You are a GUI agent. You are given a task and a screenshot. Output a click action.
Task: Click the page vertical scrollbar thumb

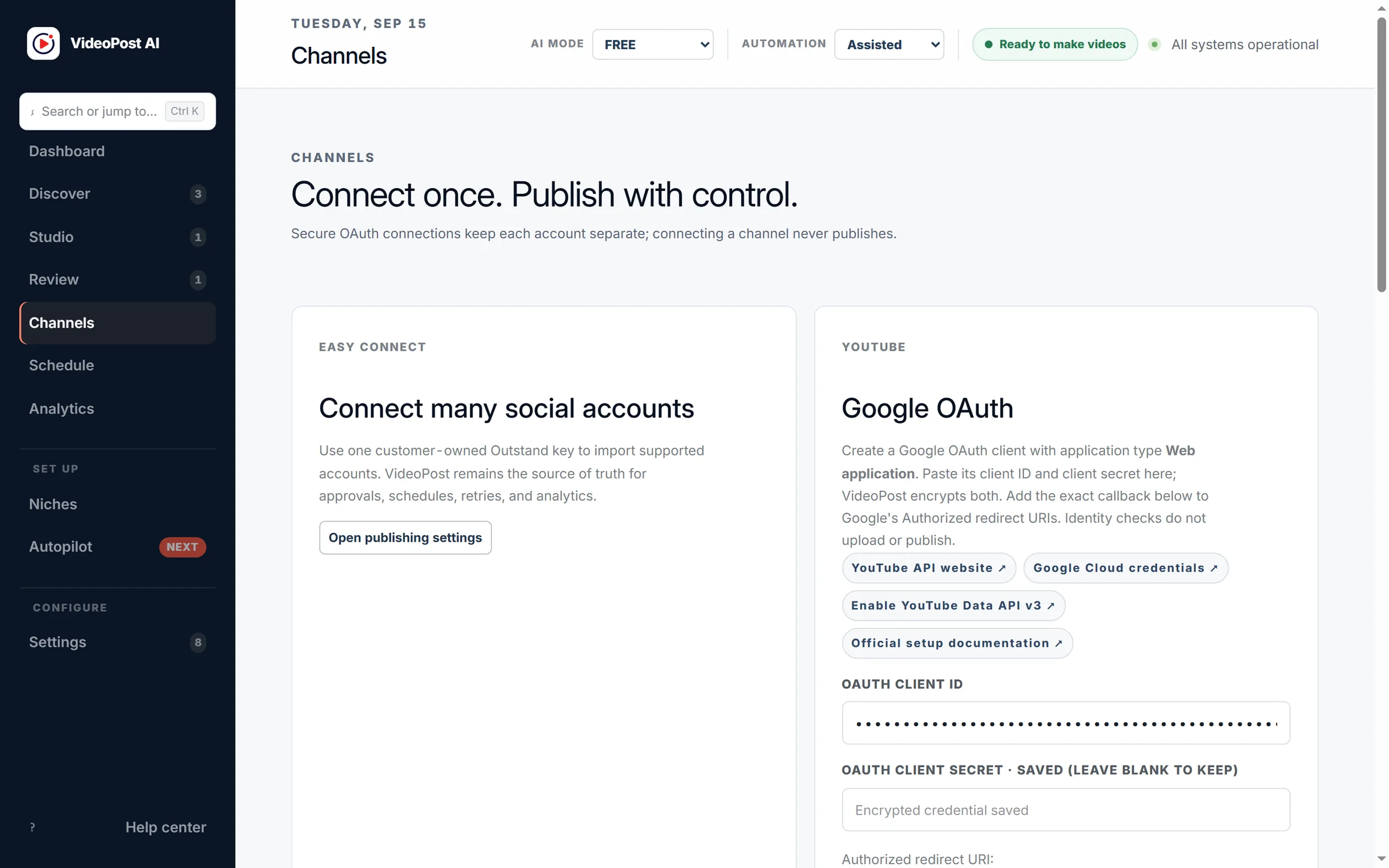(x=1382, y=155)
